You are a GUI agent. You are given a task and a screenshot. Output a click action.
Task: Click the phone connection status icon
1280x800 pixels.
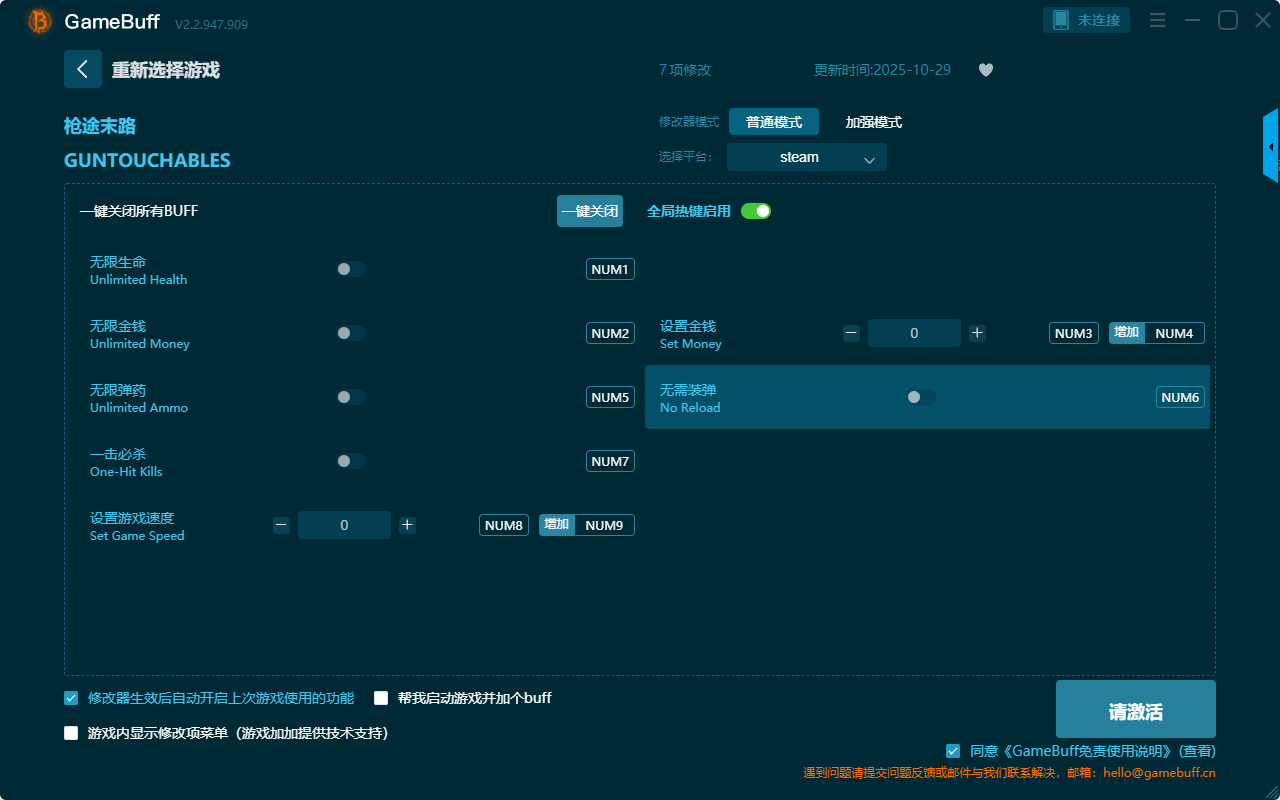click(x=1061, y=20)
